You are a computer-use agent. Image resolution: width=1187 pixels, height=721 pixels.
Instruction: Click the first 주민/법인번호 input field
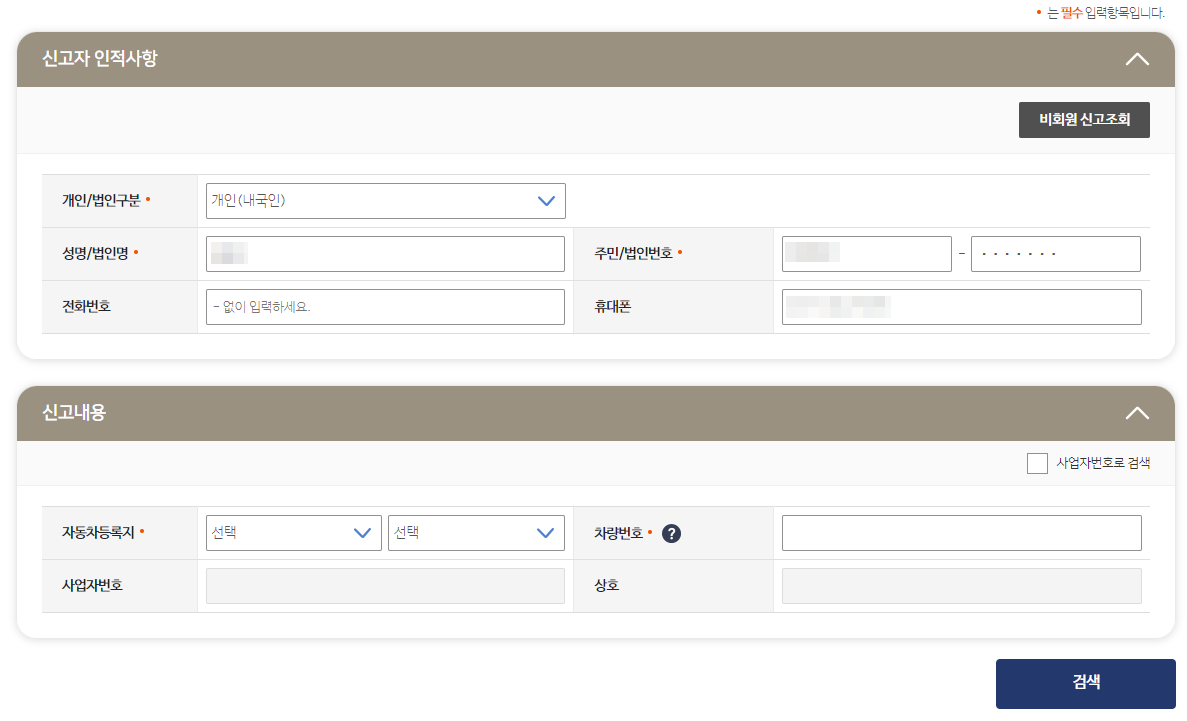(866, 254)
